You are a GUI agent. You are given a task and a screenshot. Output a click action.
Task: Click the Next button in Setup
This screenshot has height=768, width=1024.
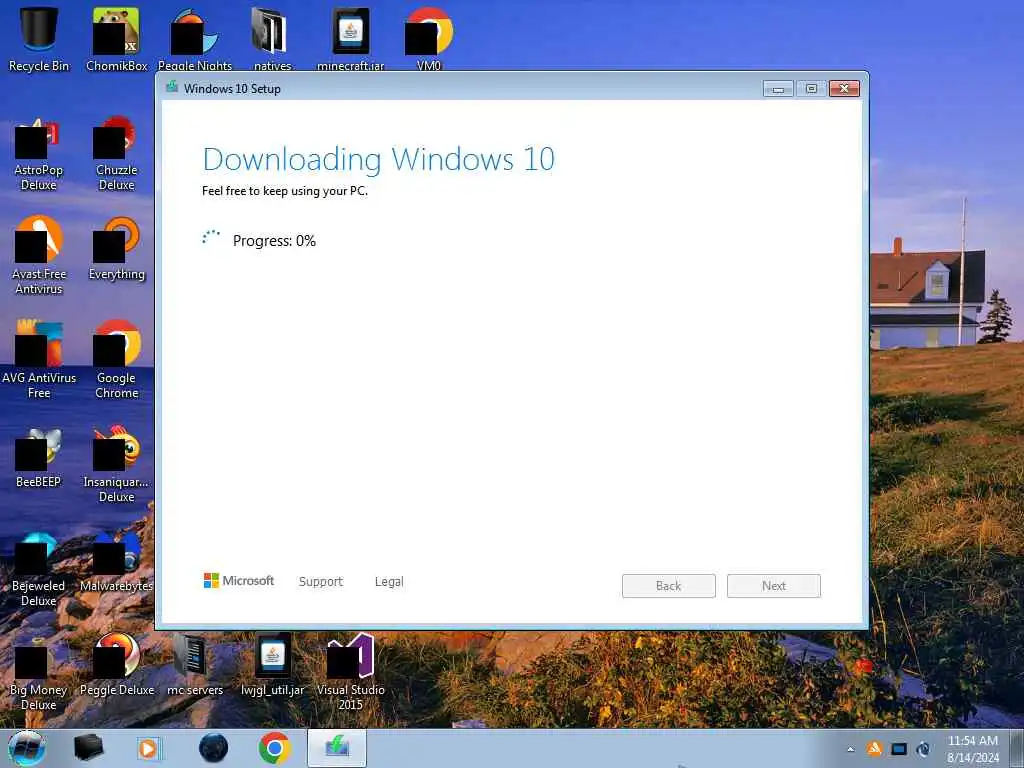(774, 586)
